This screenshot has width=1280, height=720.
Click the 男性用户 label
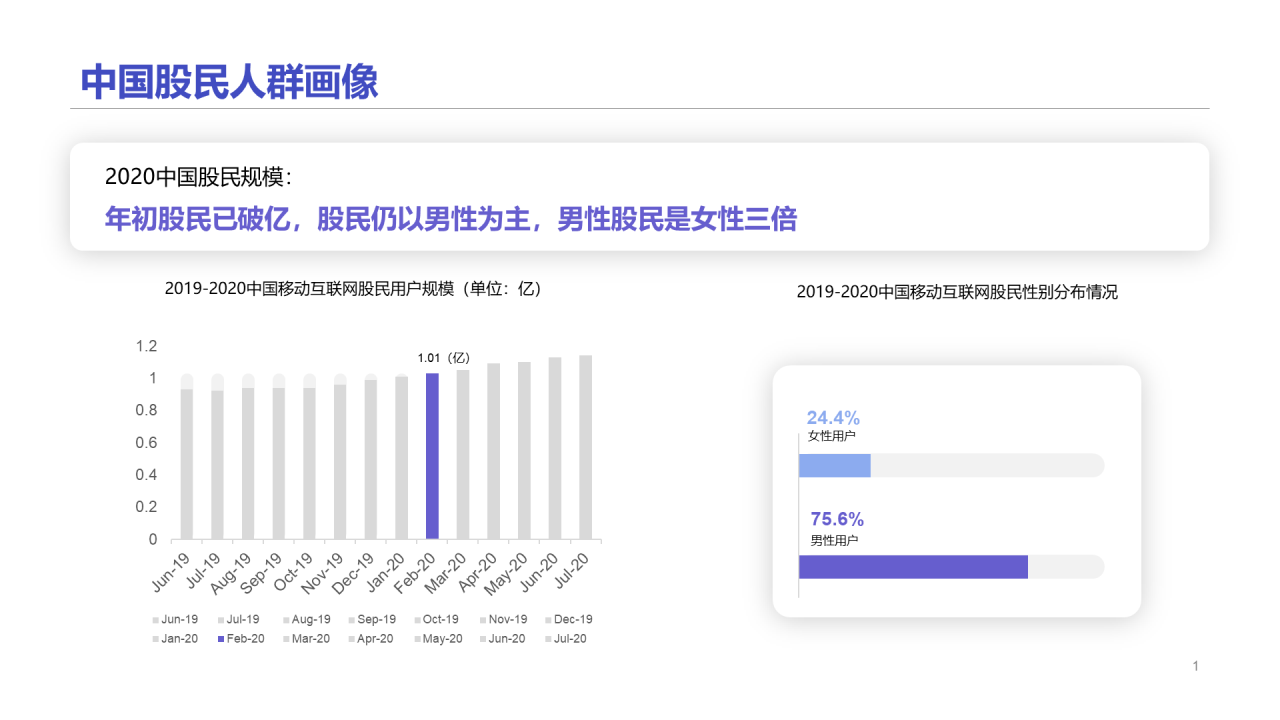tap(834, 540)
